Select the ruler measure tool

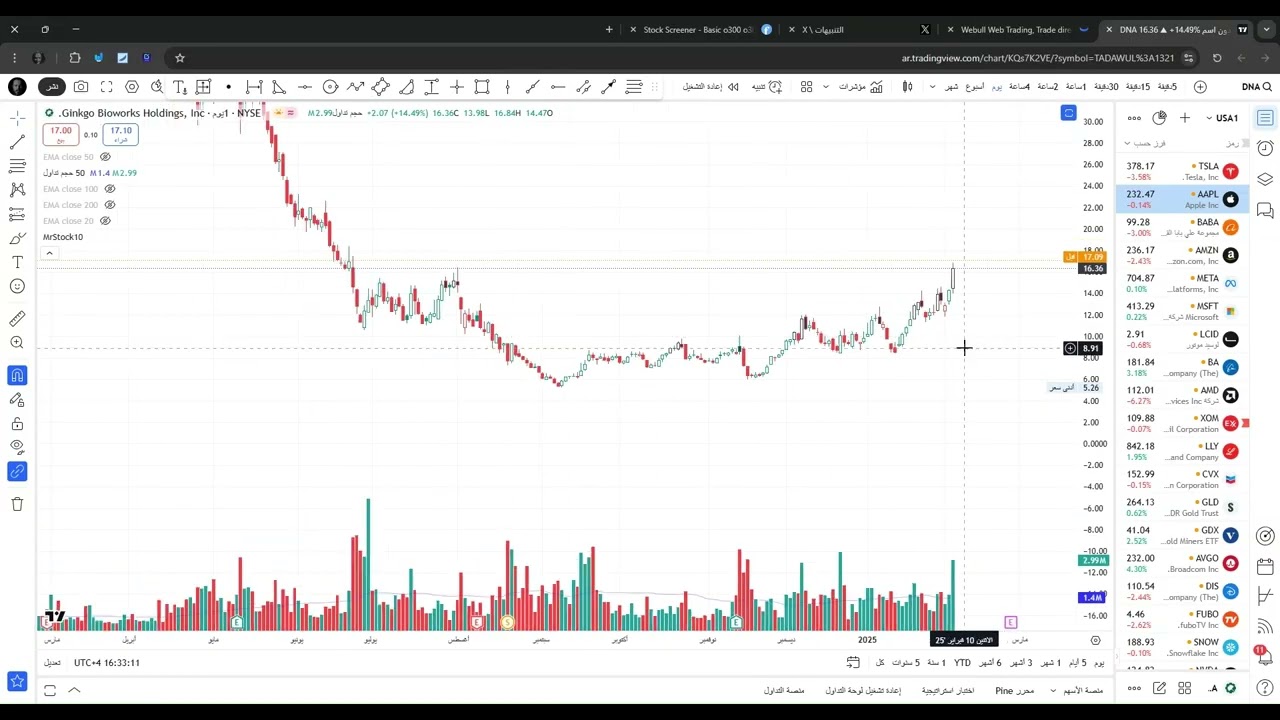click(17, 319)
